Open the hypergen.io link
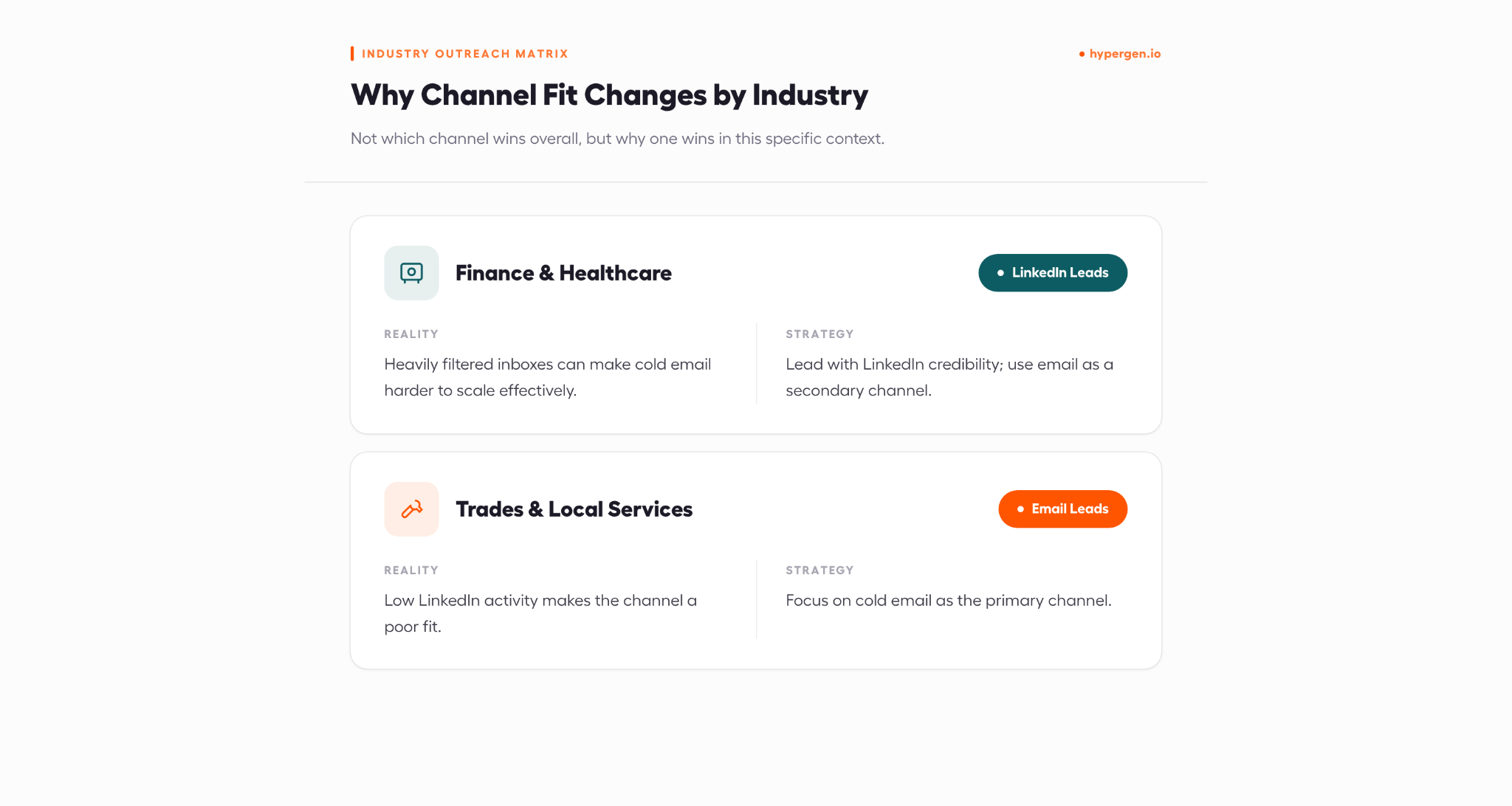This screenshot has width=1512, height=806. (1125, 54)
